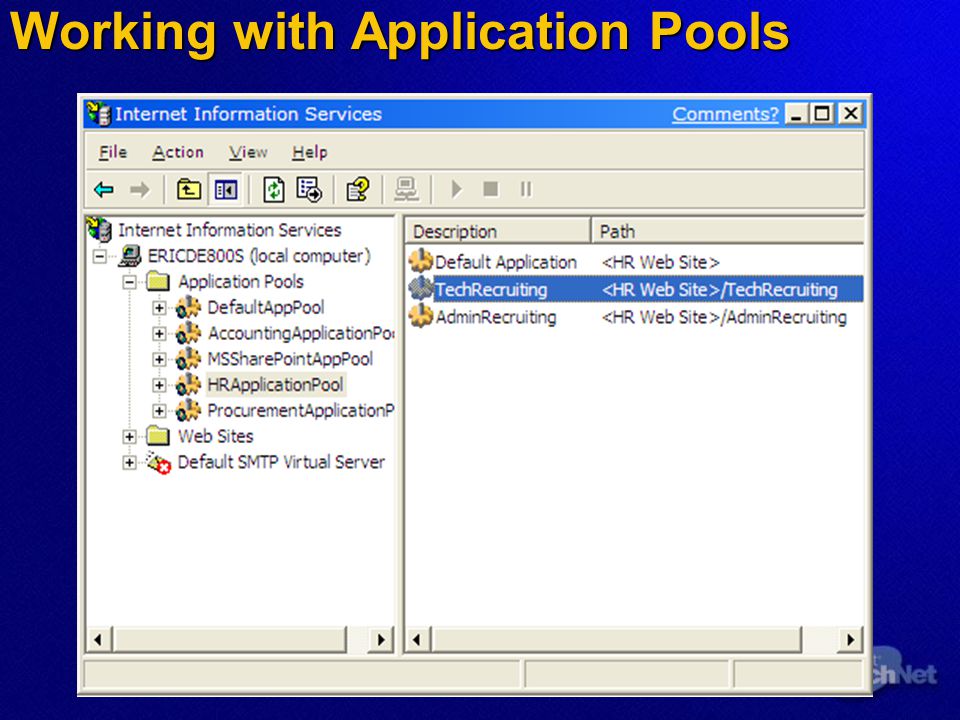The image size is (960, 720).
Task: Click the DefaultAppPool gear icon
Action: pos(188,307)
